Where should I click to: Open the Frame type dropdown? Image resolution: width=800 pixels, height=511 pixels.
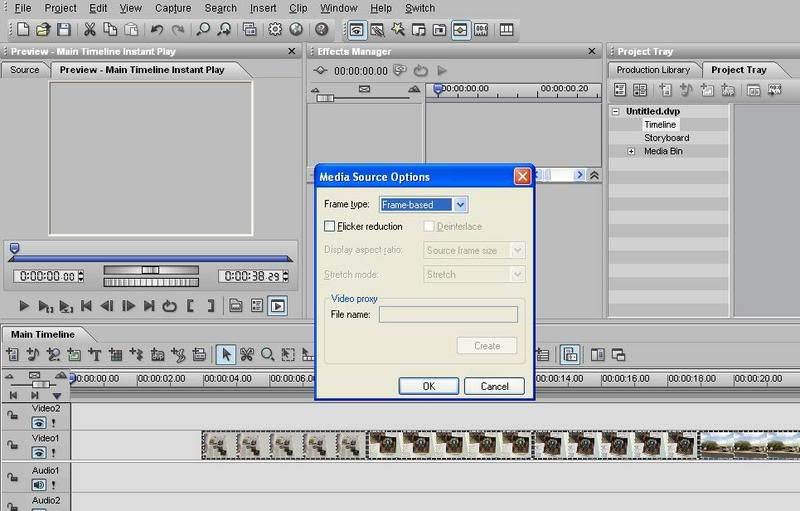coord(460,204)
